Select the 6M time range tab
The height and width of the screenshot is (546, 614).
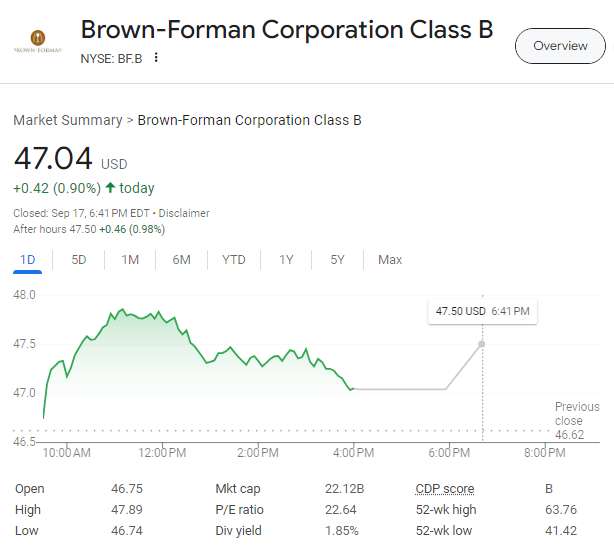181,260
